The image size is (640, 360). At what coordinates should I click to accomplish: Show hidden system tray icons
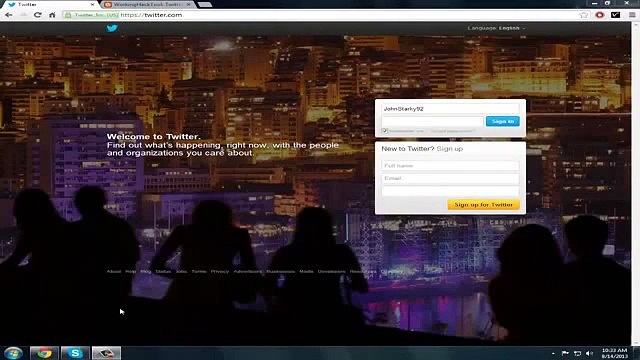(x=553, y=353)
